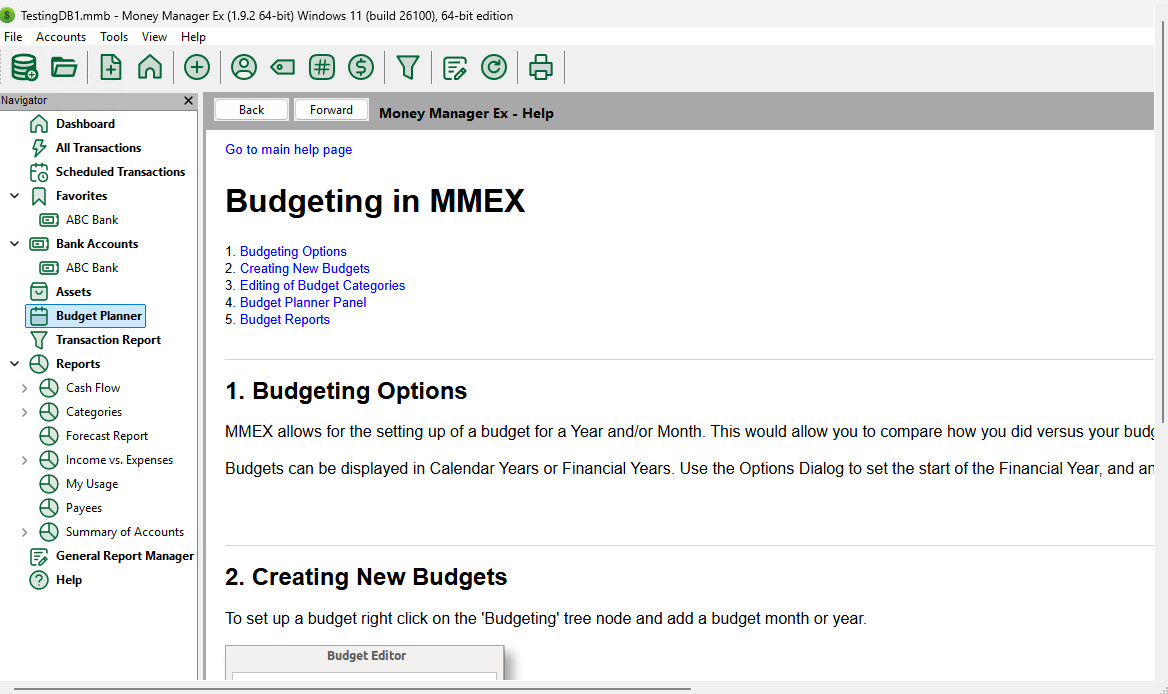The height and width of the screenshot is (694, 1168).
Task: Open the Categories report
Action: (x=93, y=412)
